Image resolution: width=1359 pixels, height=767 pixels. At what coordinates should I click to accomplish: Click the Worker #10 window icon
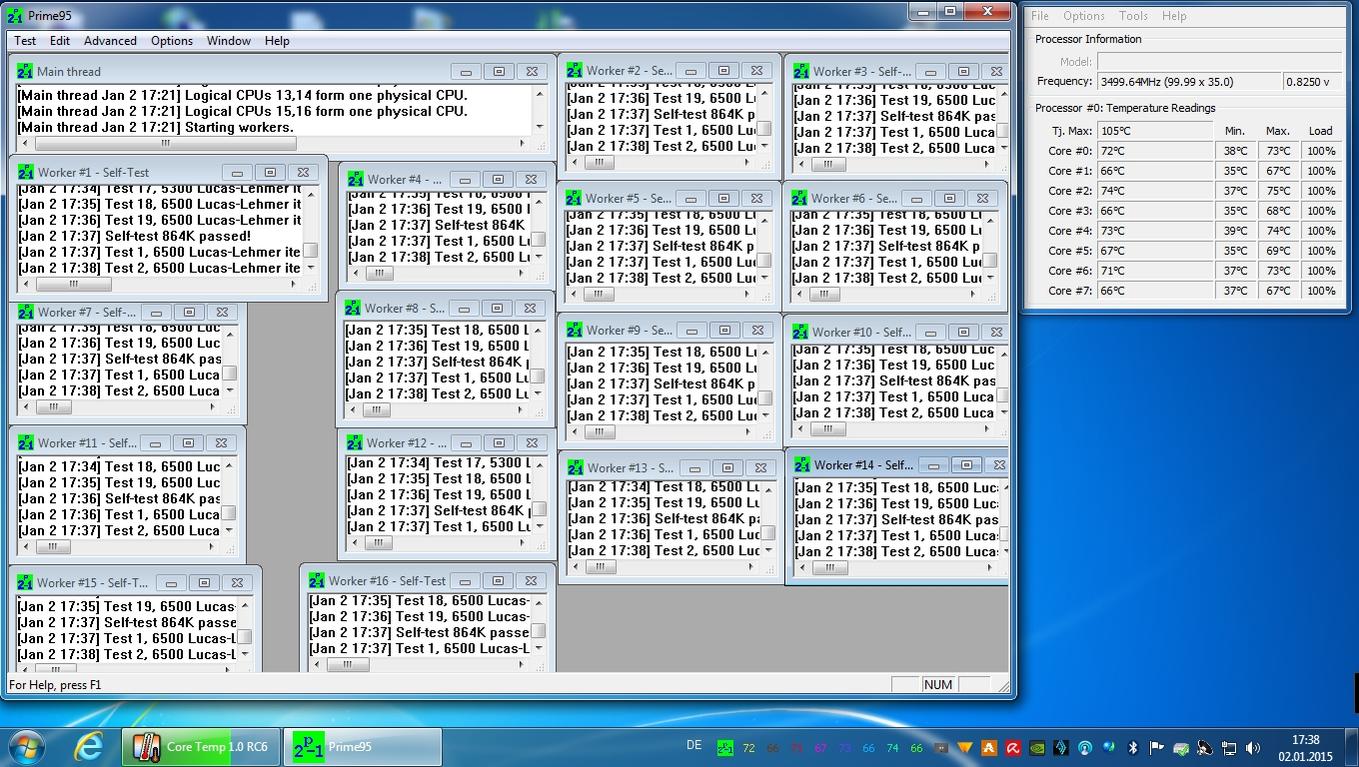[800, 331]
